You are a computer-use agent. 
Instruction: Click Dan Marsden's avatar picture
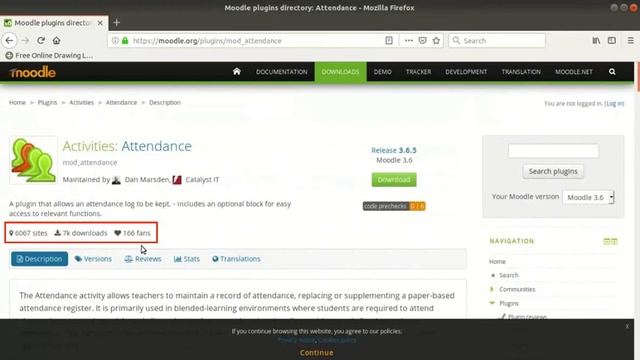coord(116,180)
